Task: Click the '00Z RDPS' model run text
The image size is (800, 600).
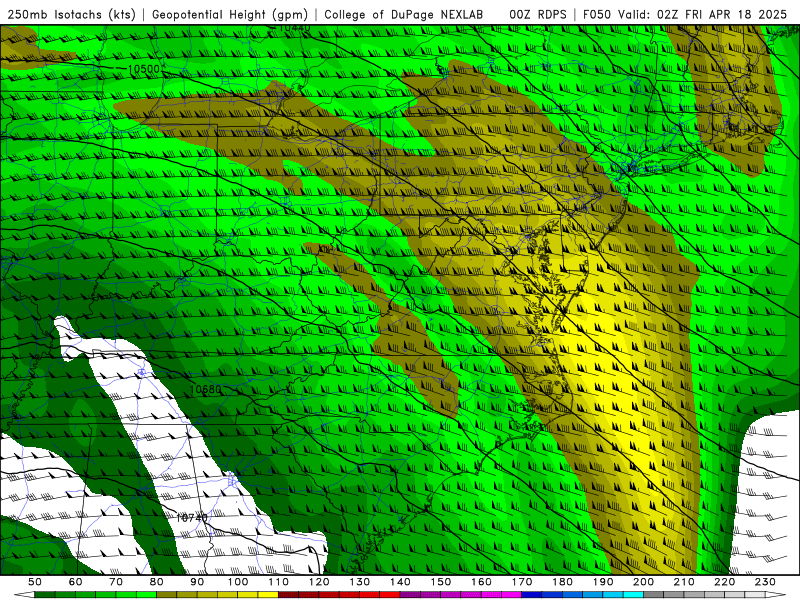Action: (x=538, y=15)
